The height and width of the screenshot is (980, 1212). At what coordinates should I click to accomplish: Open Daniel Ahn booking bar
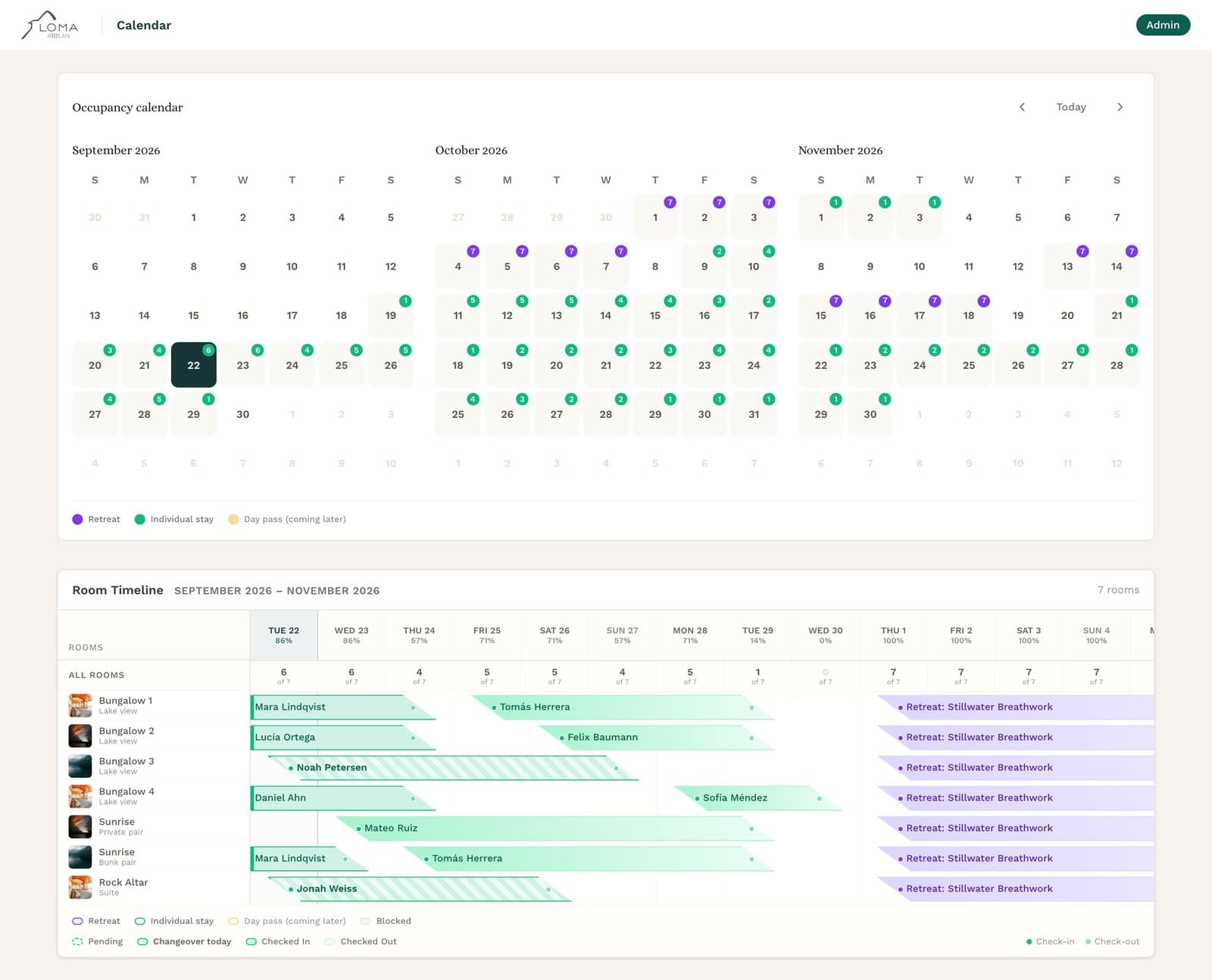tap(342, 797)
